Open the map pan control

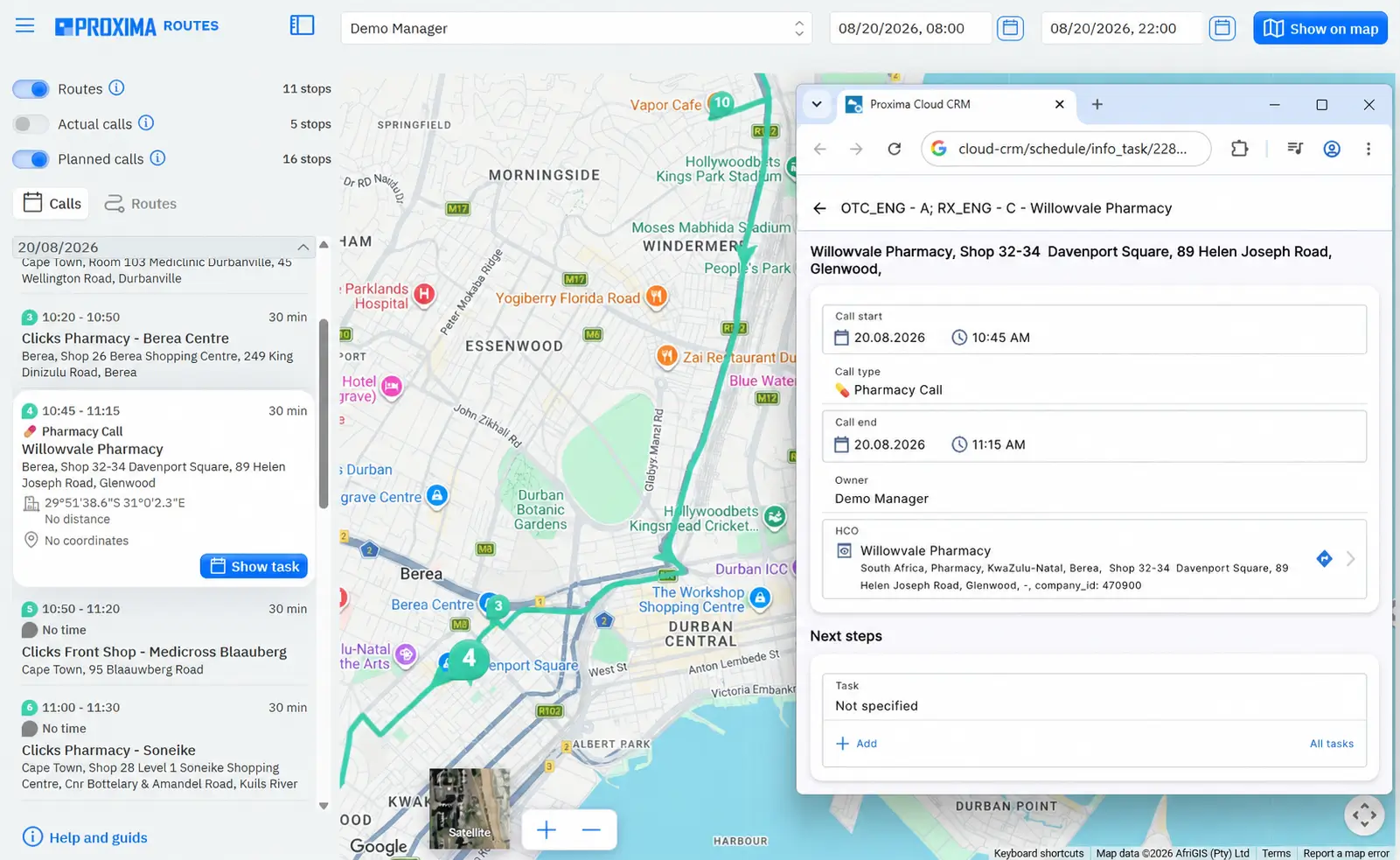1364,815
